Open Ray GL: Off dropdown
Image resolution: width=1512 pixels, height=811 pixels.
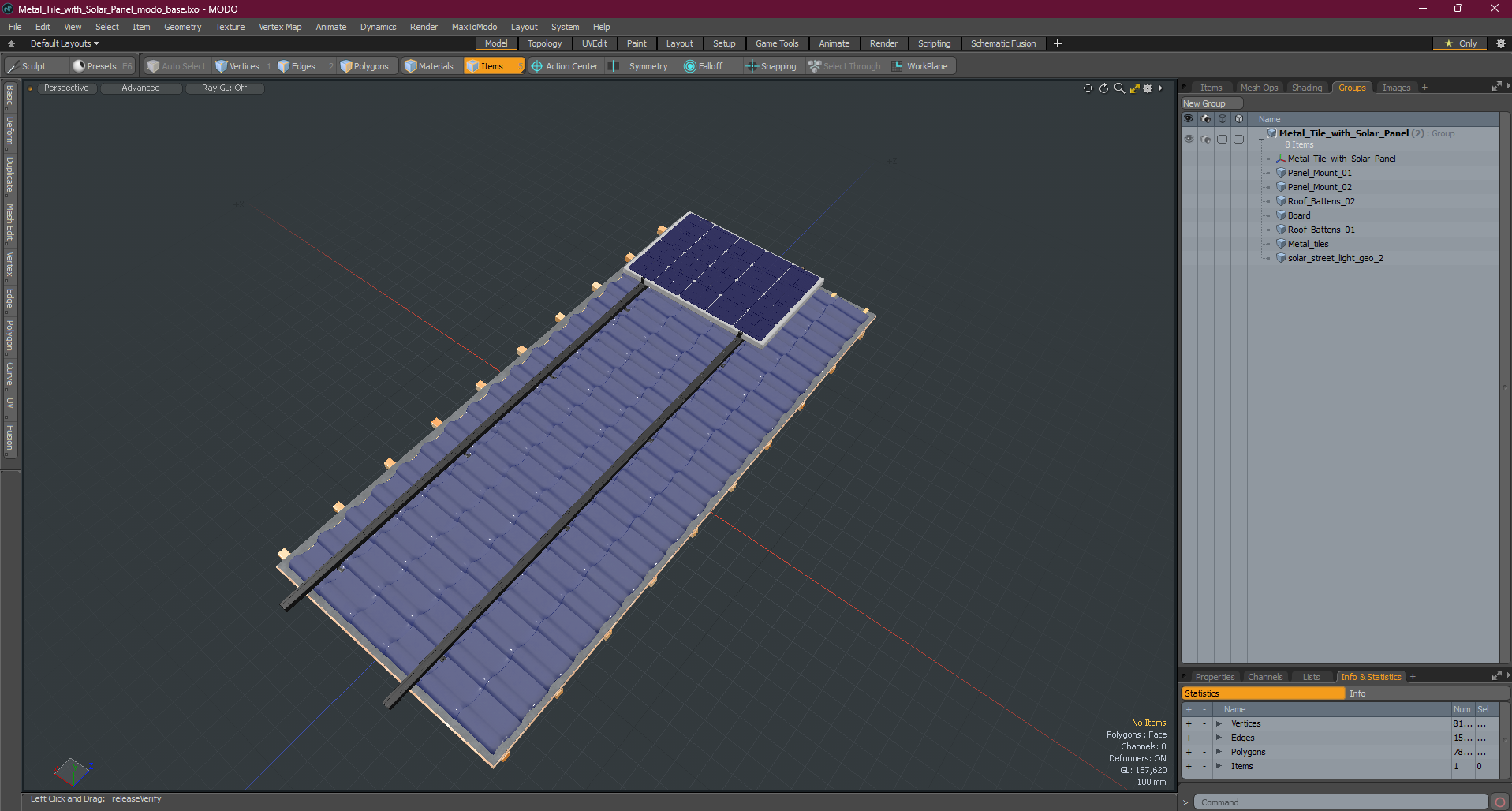click(224, 88)
